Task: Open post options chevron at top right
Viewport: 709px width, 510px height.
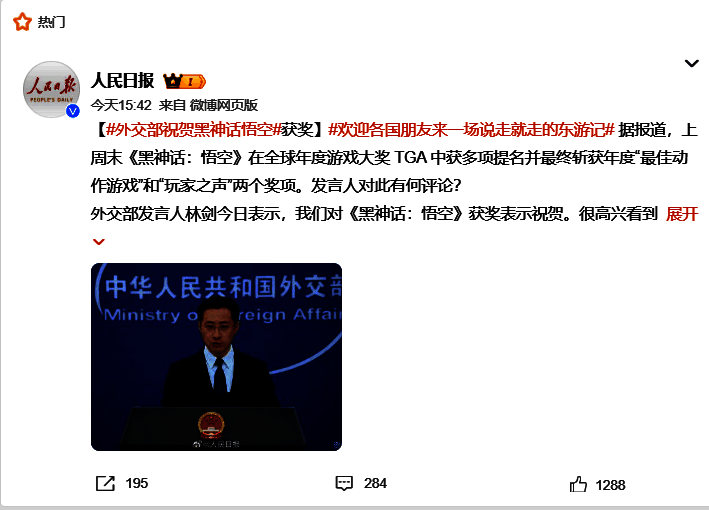Action: [x=691, y=63]
